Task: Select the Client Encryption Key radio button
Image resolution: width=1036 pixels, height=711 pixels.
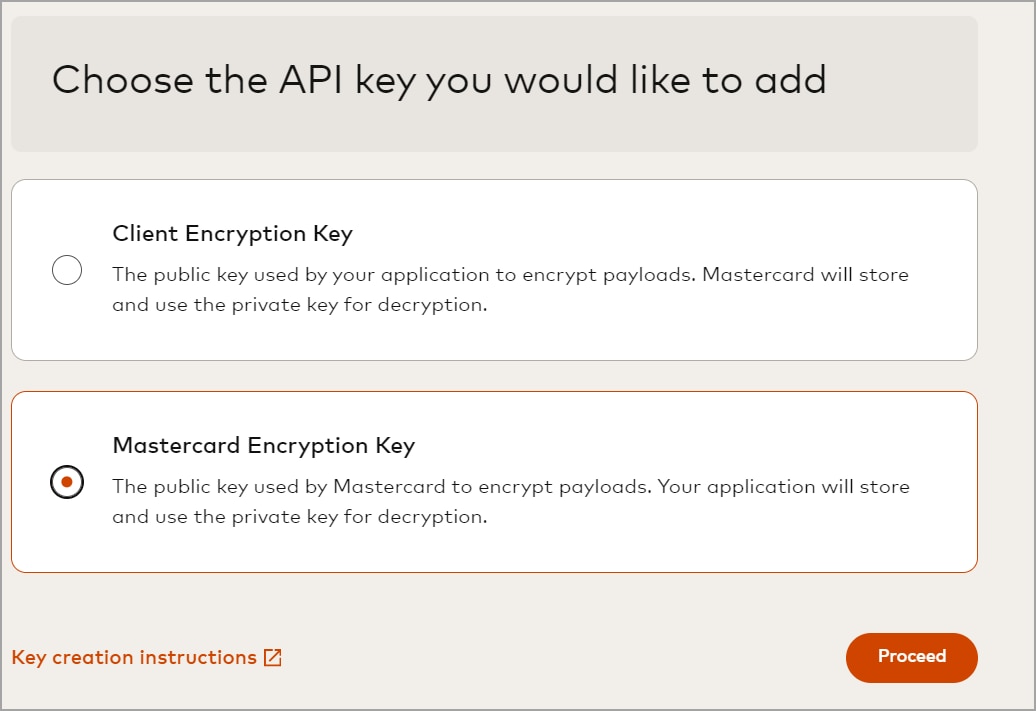Action: 67,270
